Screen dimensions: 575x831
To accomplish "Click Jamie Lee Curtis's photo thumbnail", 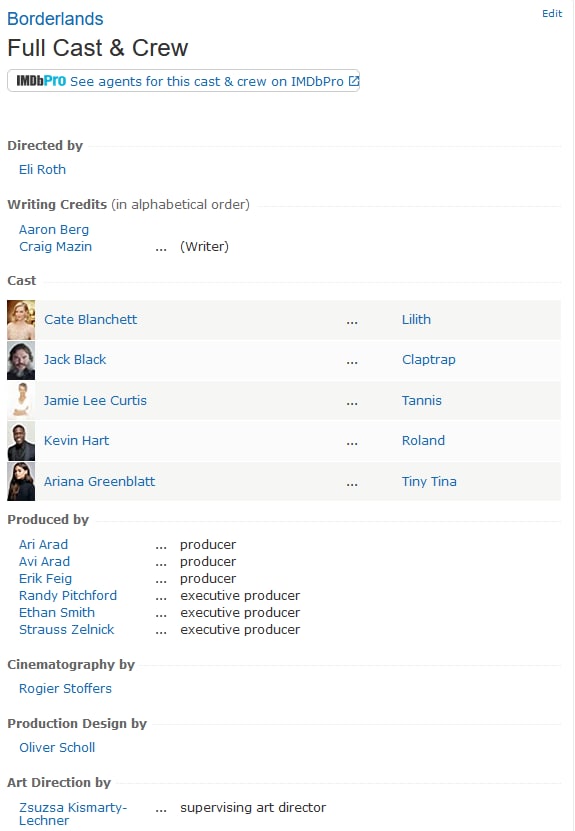I will point(21,401).
